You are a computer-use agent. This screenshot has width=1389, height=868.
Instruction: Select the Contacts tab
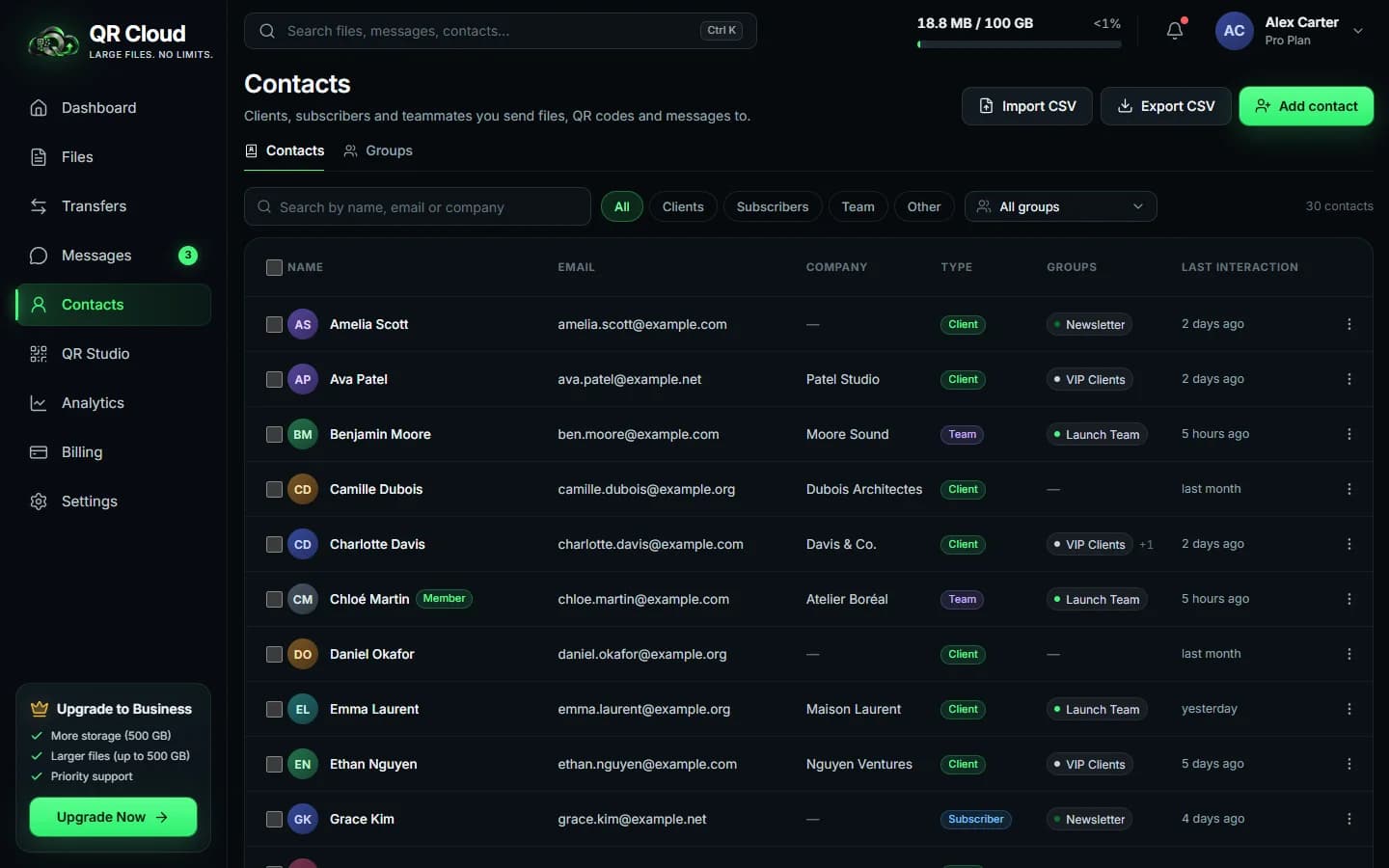pyautogui.click(x=285, y=150)
